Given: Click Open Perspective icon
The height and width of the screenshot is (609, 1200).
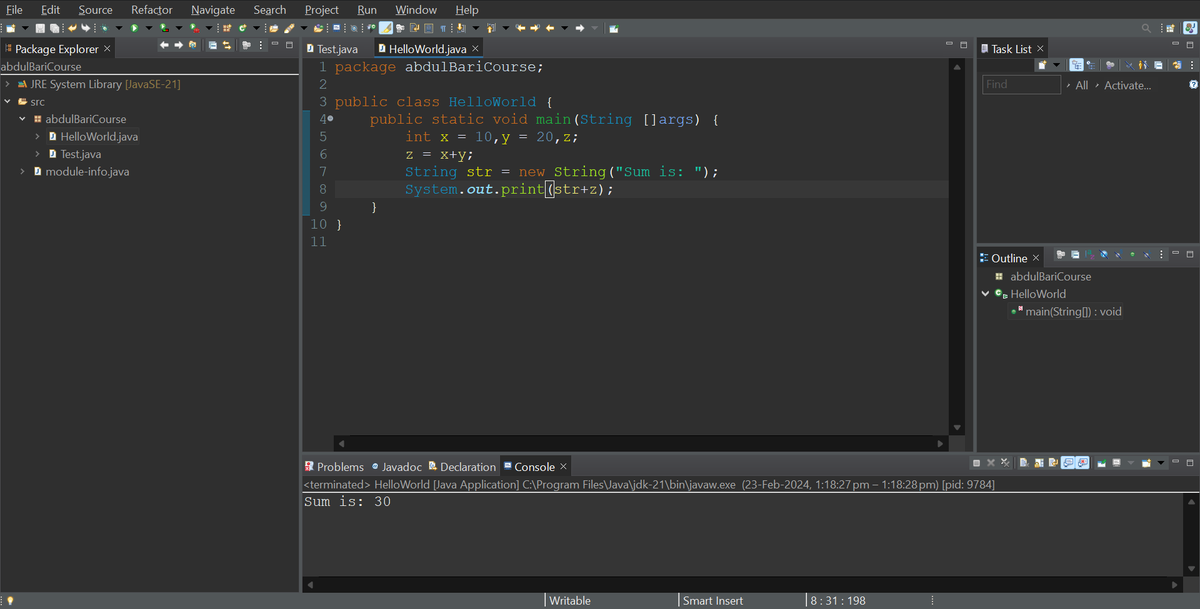Looking at the screenshot, I should click(x=1170, y=28).
